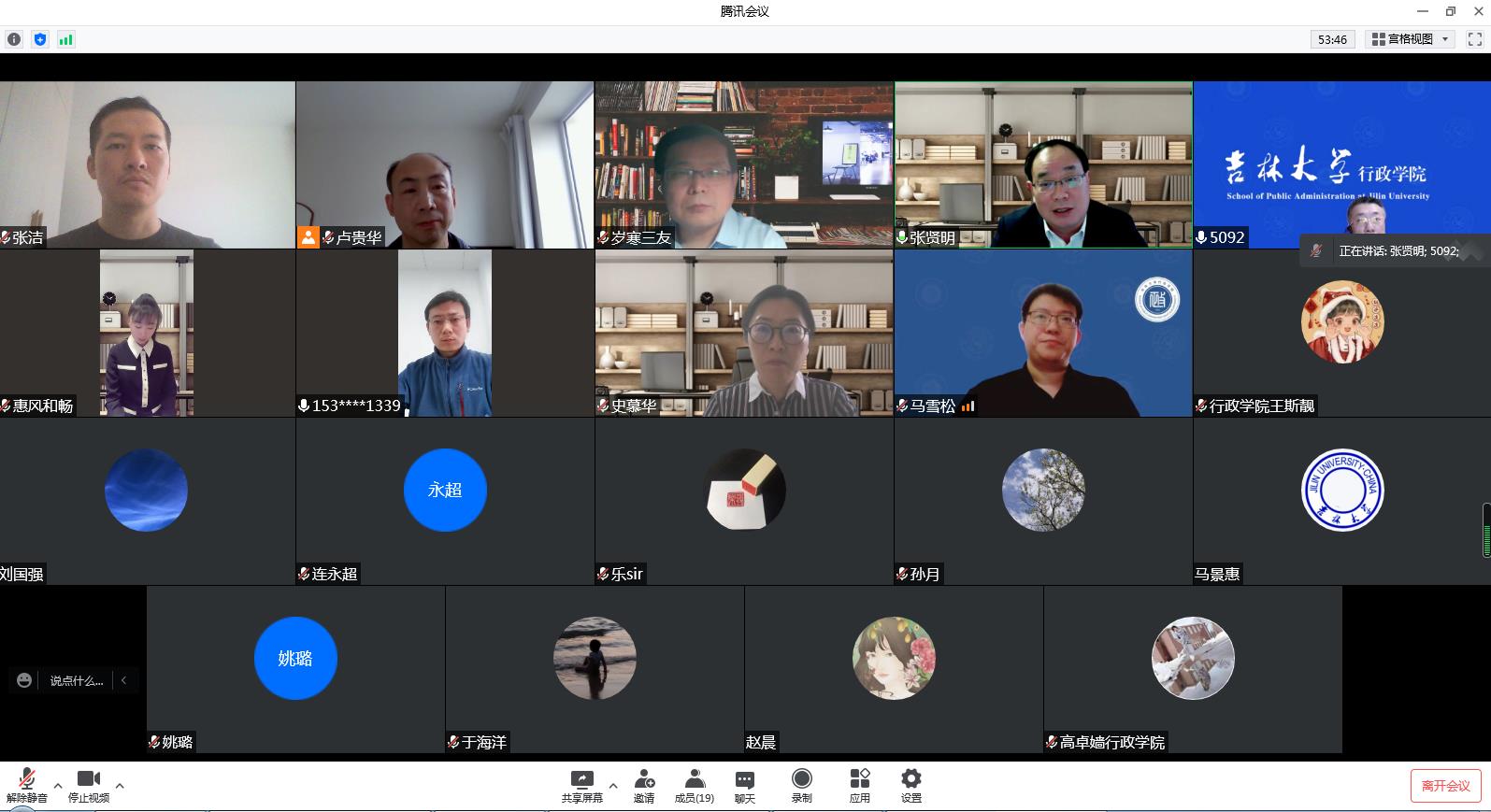Screen dimensions: 1491x812
Task: Enter fullscreen mode using top-right icon
Action: [1474, 39]
